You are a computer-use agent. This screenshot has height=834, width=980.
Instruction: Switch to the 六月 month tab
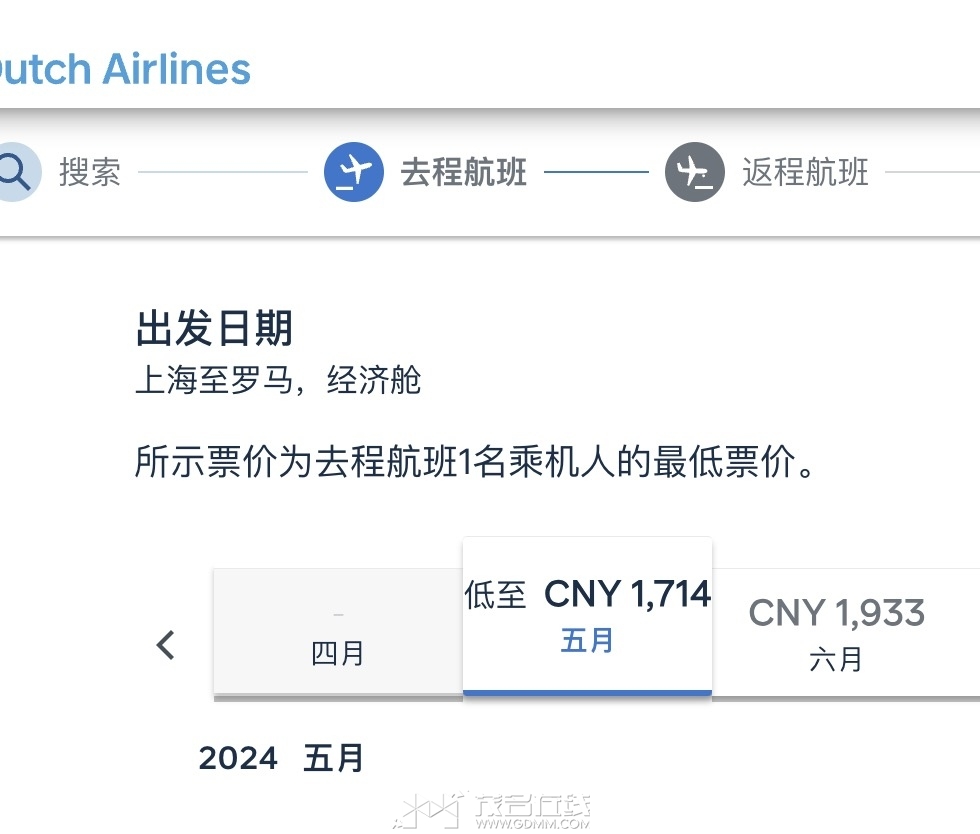846,631
